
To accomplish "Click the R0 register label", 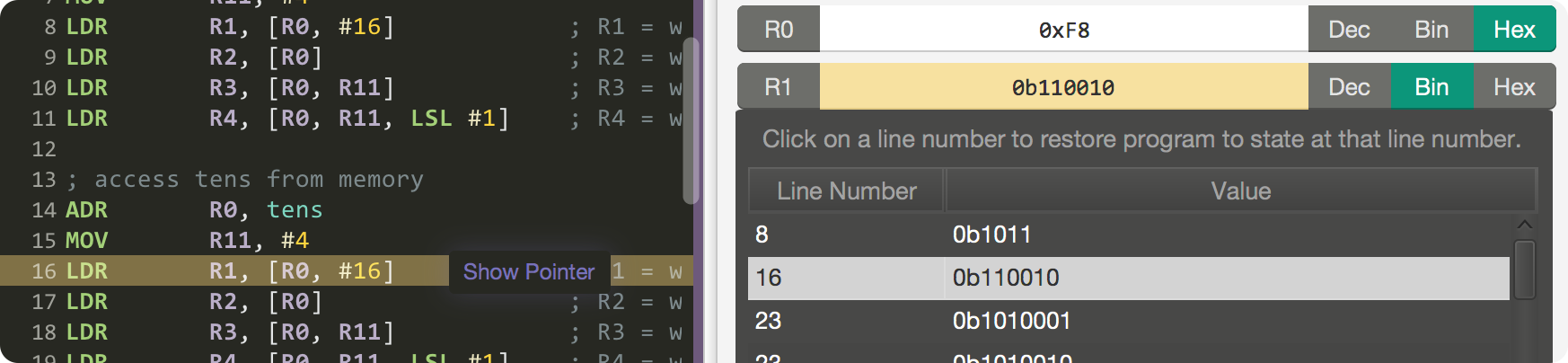I will coord(779,30).
